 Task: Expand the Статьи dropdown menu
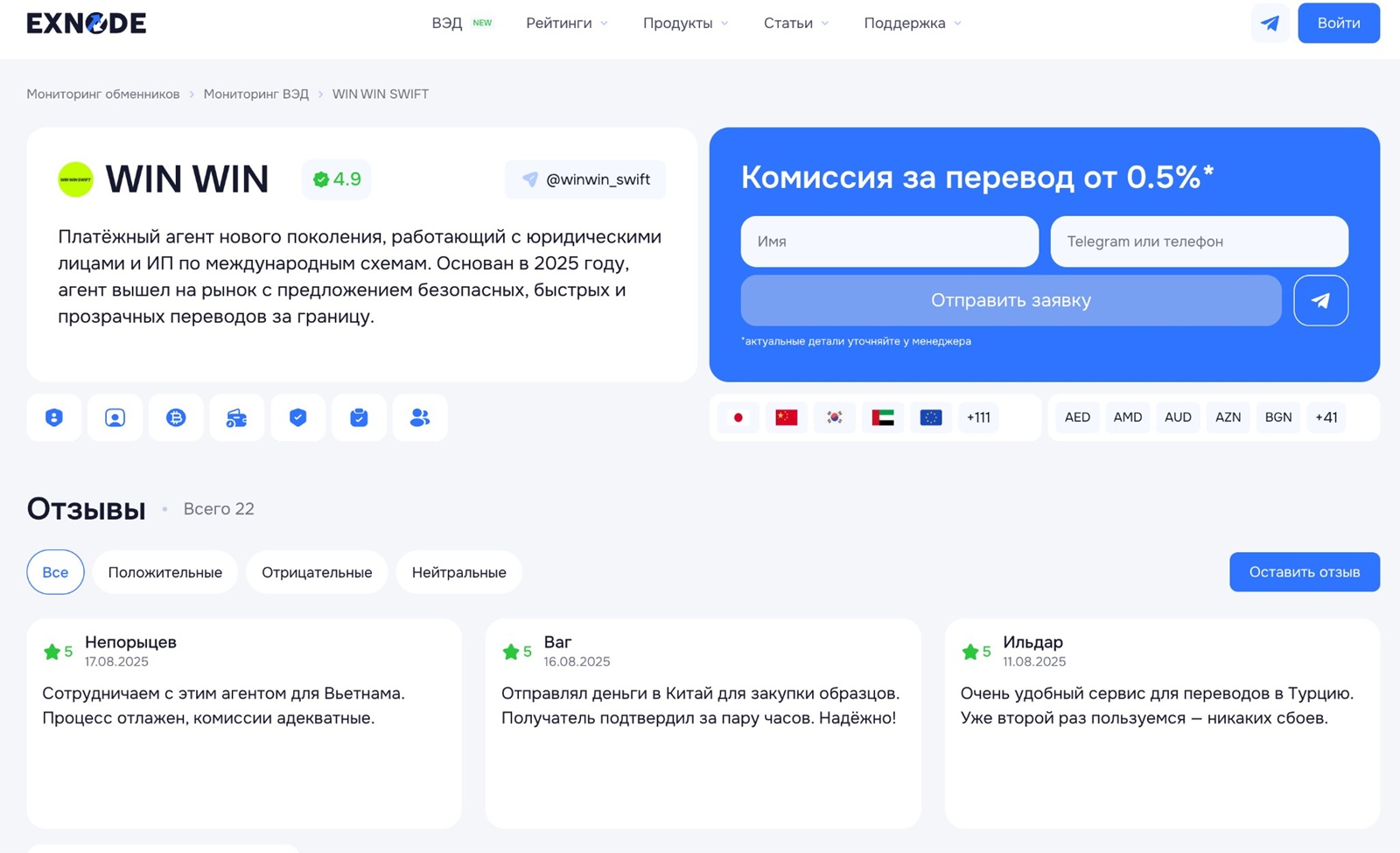coord(795,23)
